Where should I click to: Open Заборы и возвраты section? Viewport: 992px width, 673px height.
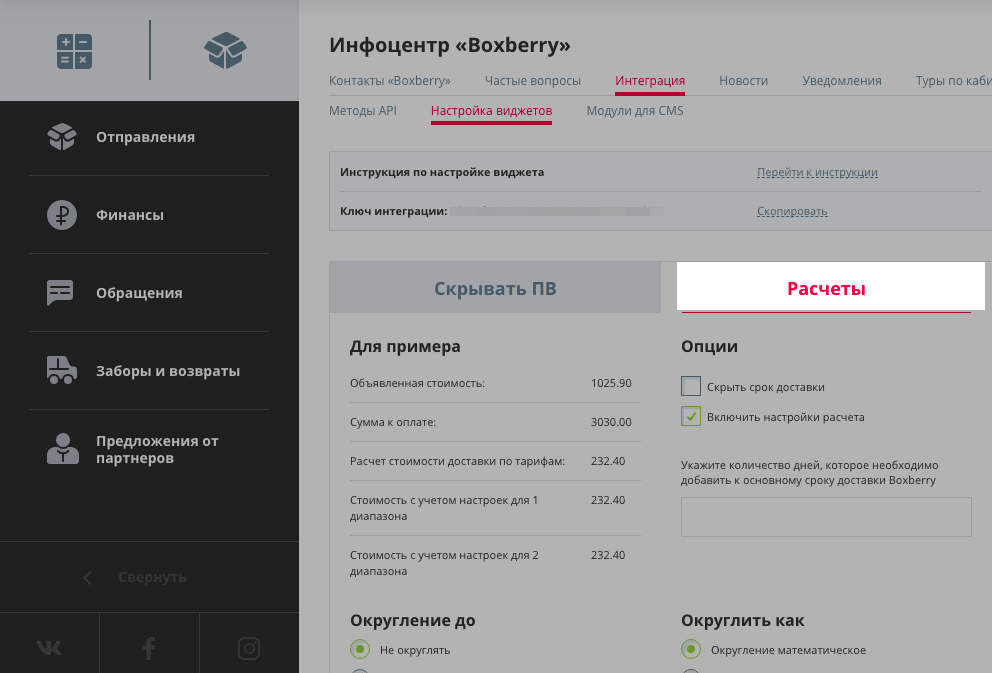(x=168, y=371)
